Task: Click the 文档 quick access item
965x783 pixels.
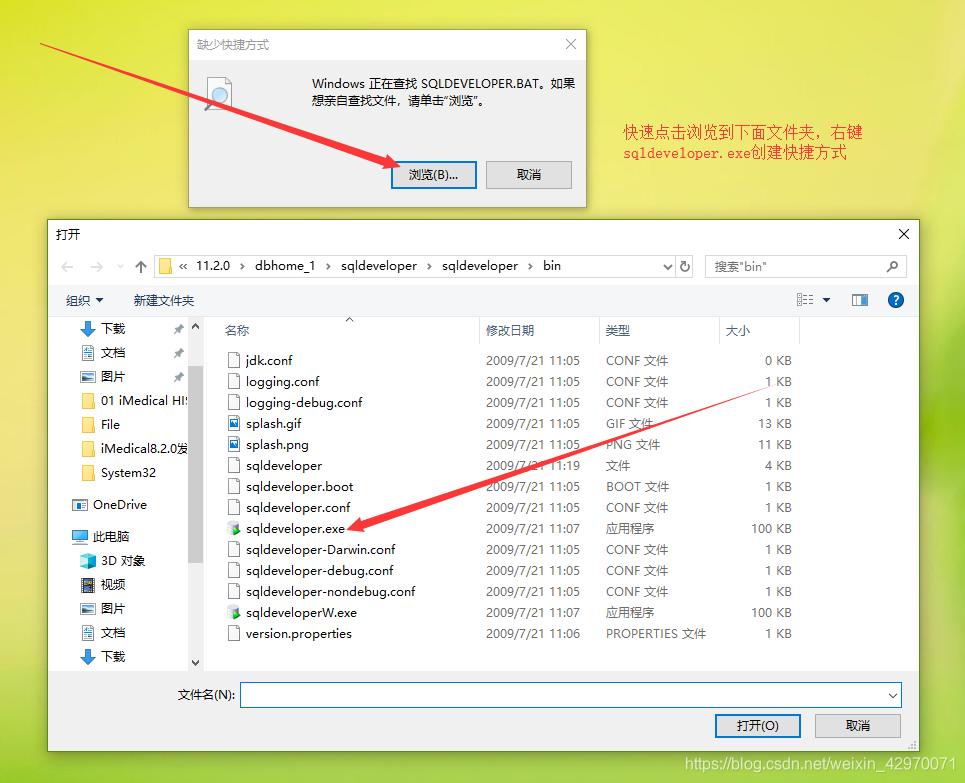Action: (x=113, y=353)
